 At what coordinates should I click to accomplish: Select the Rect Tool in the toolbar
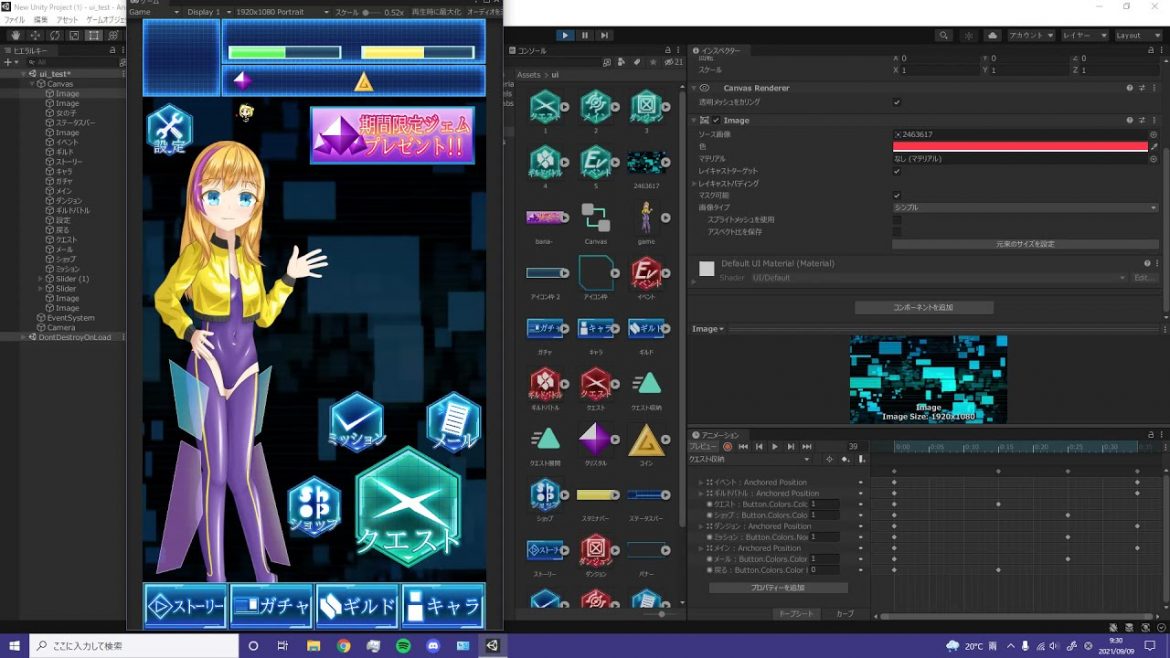point(93,35)
